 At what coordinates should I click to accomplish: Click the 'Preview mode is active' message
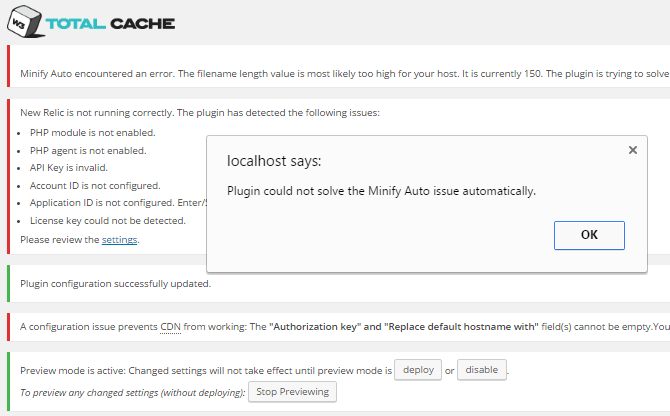[x=206, y=371]
